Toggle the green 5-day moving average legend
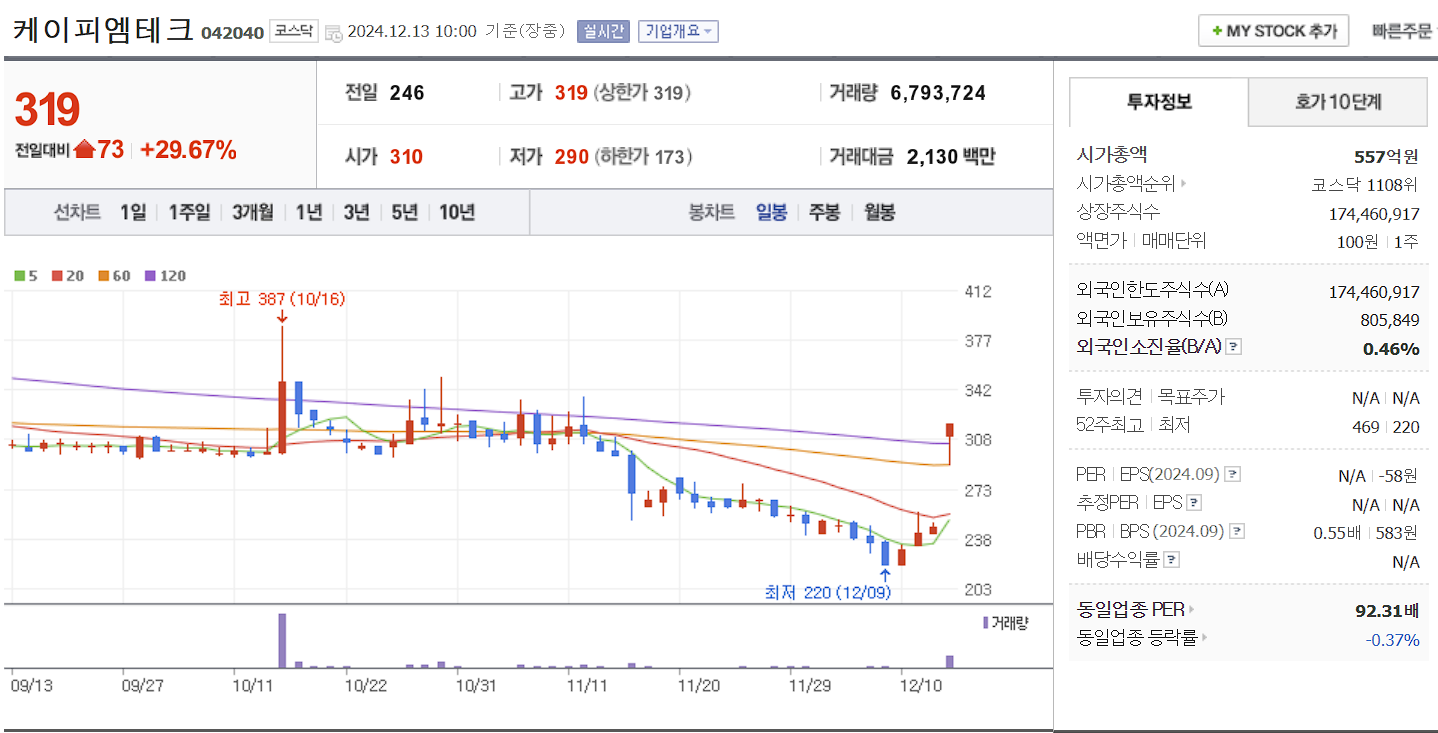The image size is (1438, 733). (21, 275)
